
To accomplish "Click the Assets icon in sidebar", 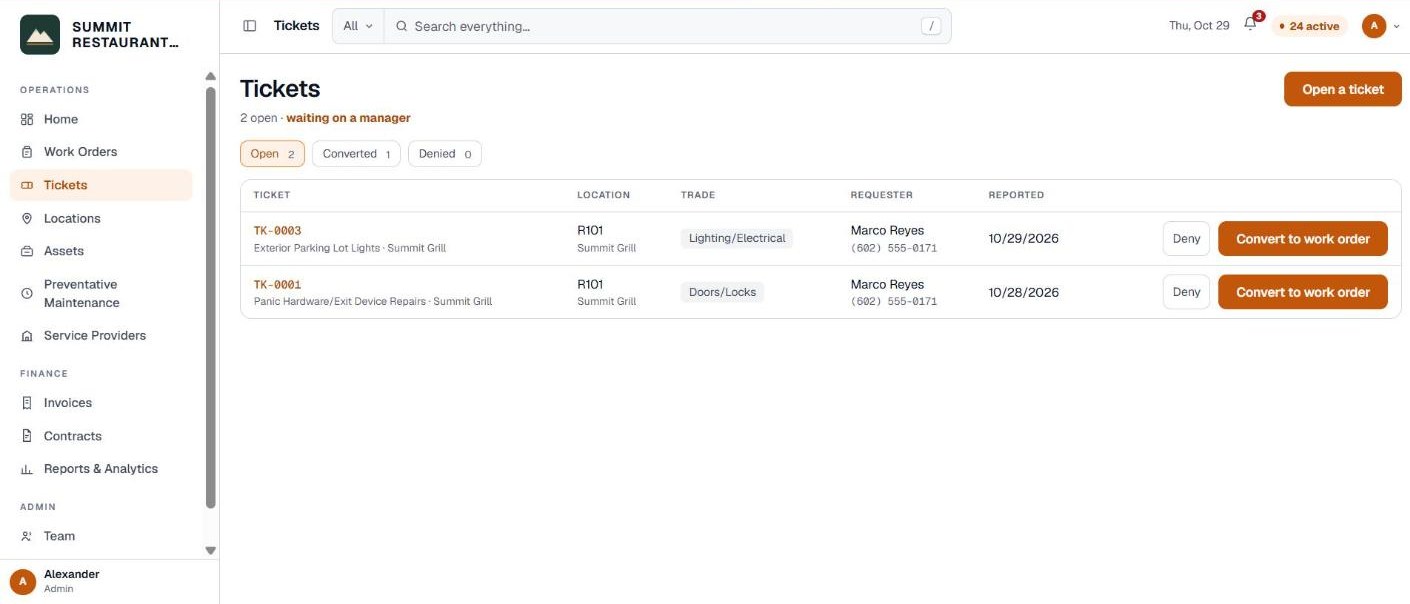I will (27, 251).
